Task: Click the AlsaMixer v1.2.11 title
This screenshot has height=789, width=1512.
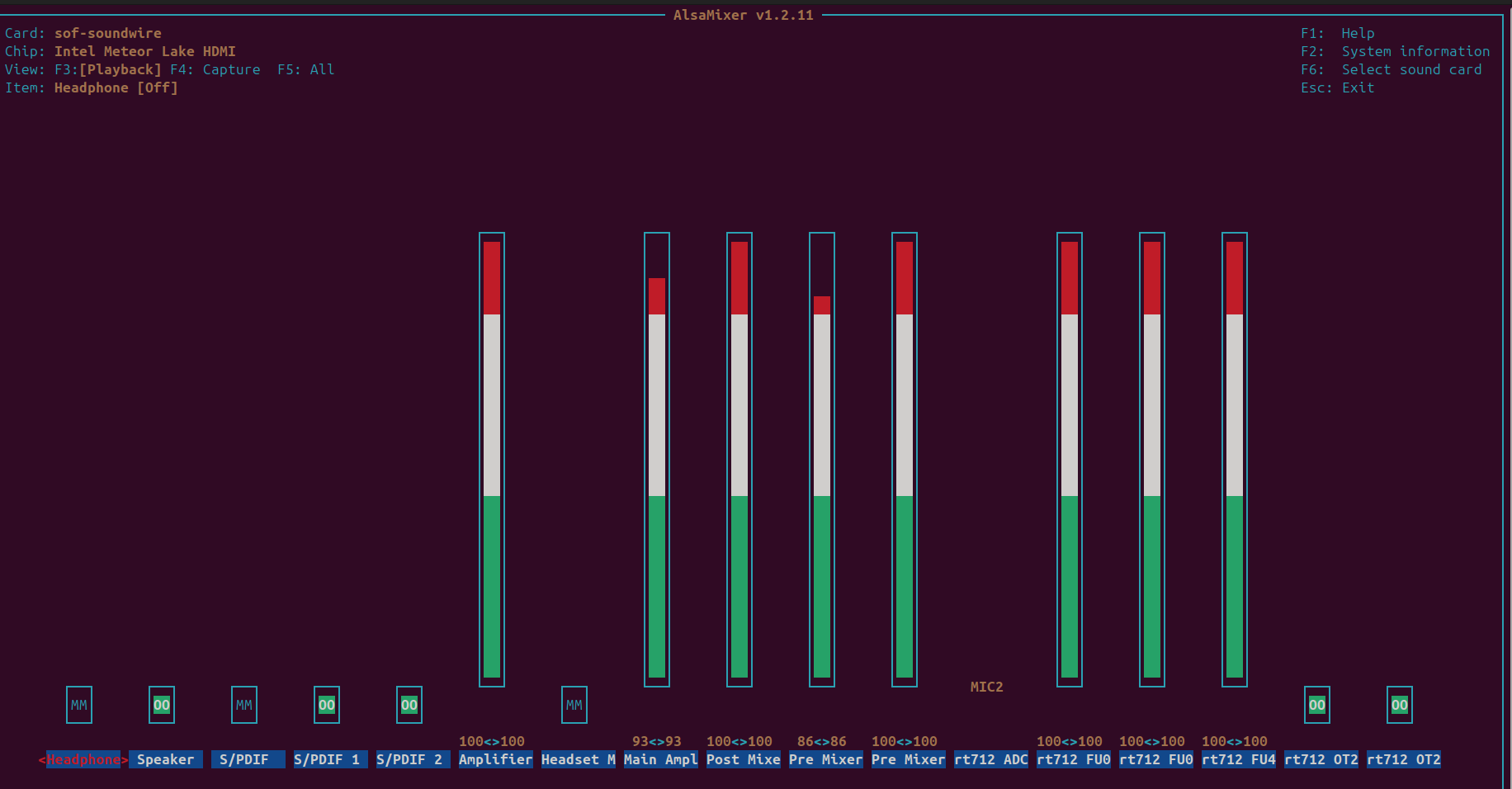Action: (744, 15)
